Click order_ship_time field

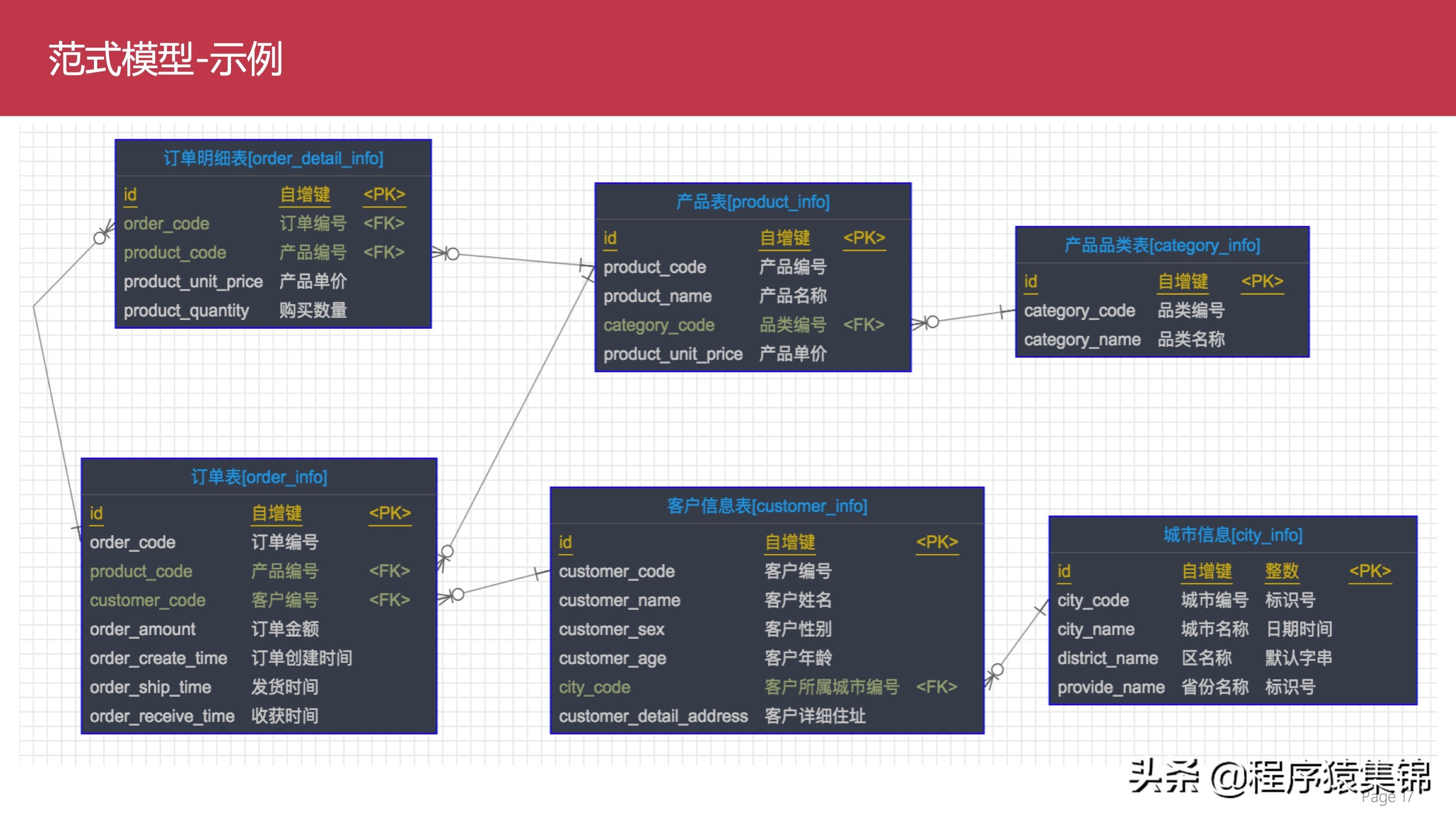point(150,687)
